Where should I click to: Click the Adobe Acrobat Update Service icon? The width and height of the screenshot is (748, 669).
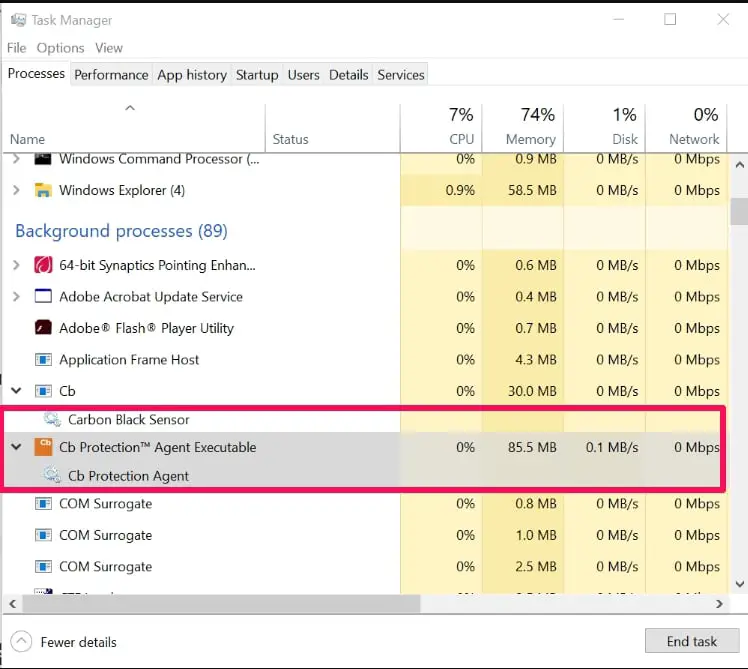(x=43, y=297)
